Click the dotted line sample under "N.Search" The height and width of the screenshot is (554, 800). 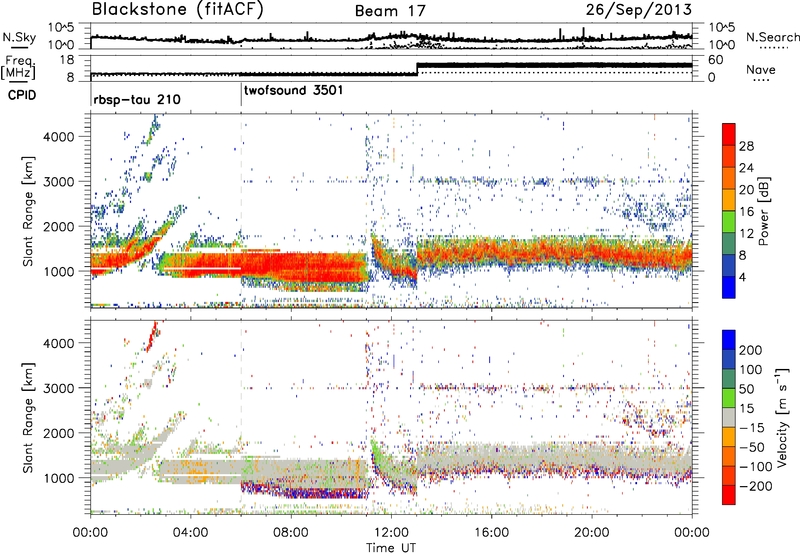coord(774,48)
